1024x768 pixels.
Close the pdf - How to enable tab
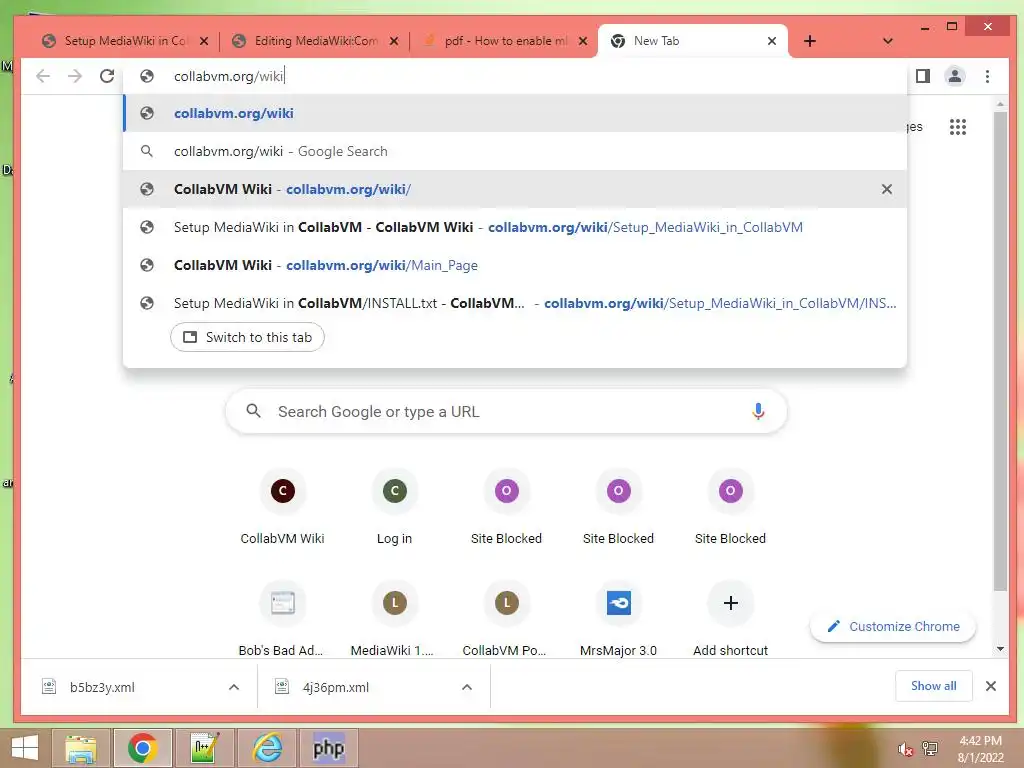click(583, 41)
